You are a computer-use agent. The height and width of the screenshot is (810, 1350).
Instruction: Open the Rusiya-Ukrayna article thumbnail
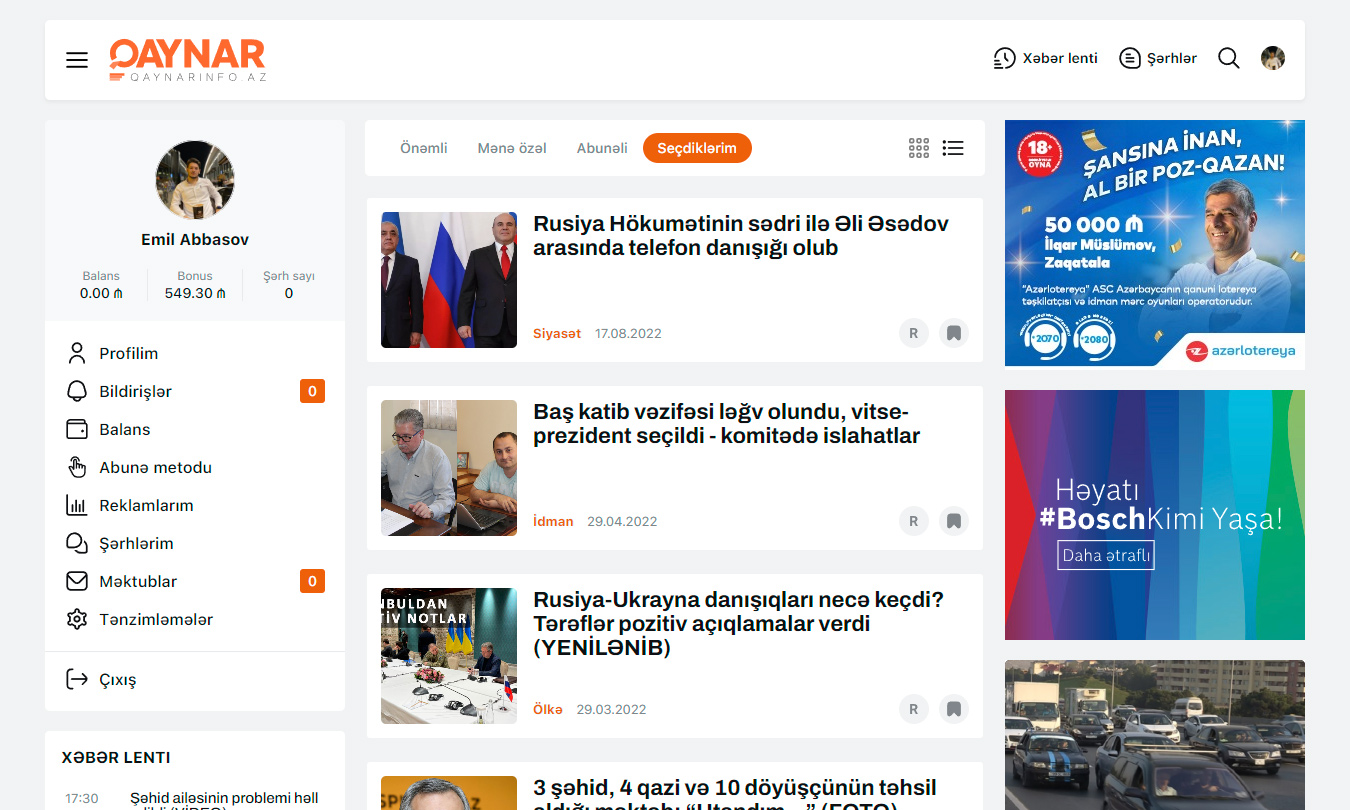pyautogui.click(x=449, y=656)
